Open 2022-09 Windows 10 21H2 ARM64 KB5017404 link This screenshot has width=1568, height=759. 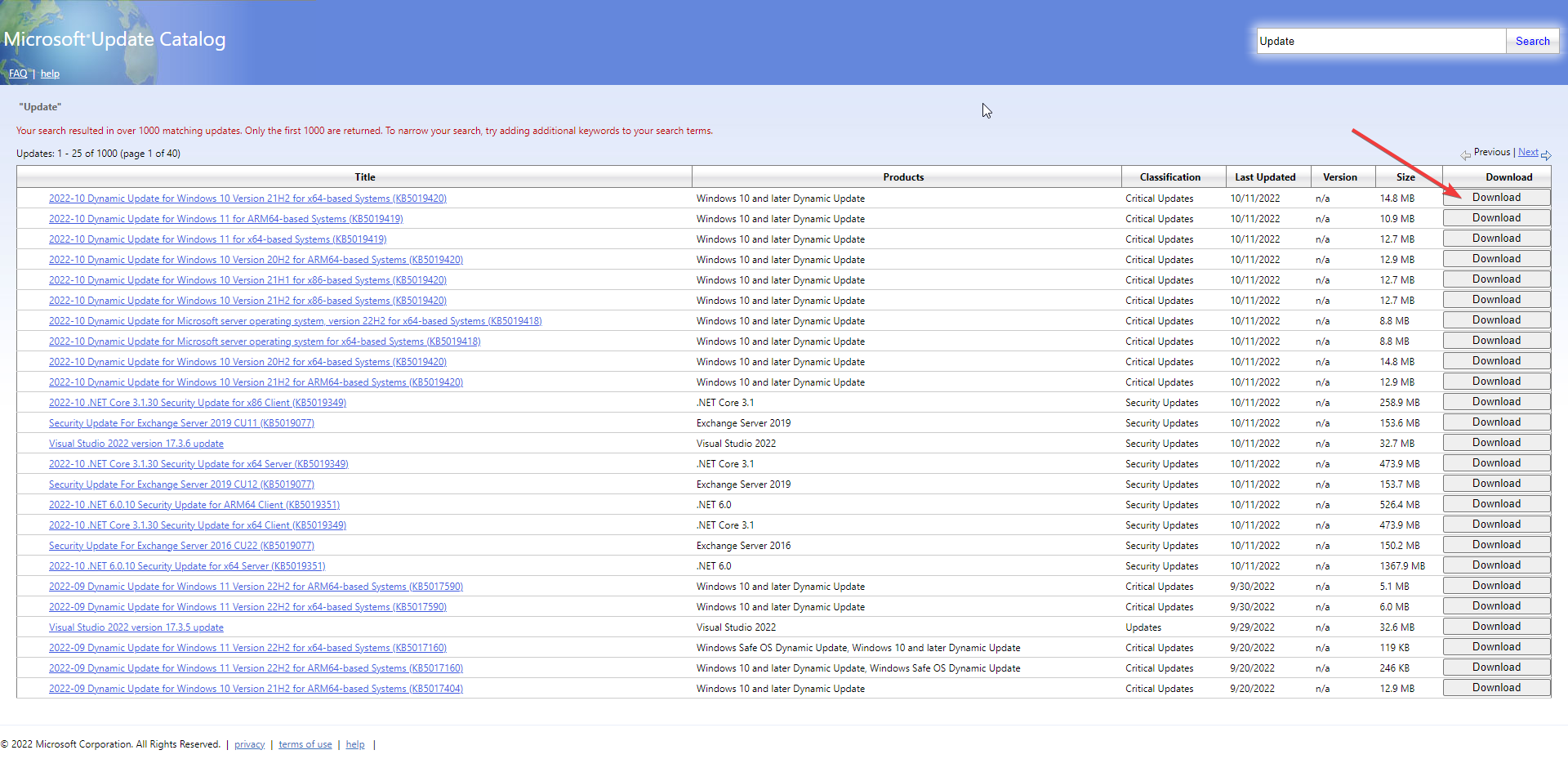tap(256, 689)
